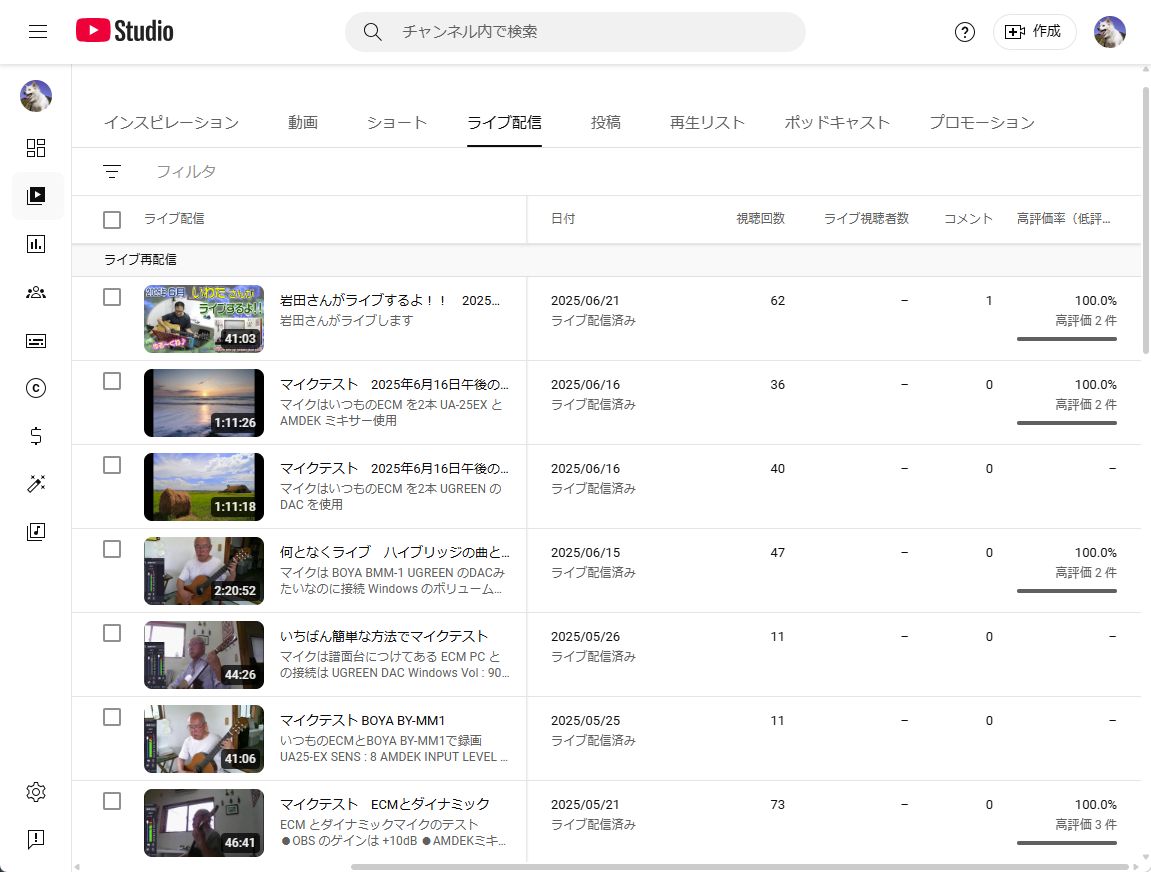Open the Copyright icon in sidebar

[x=36, y=388]
